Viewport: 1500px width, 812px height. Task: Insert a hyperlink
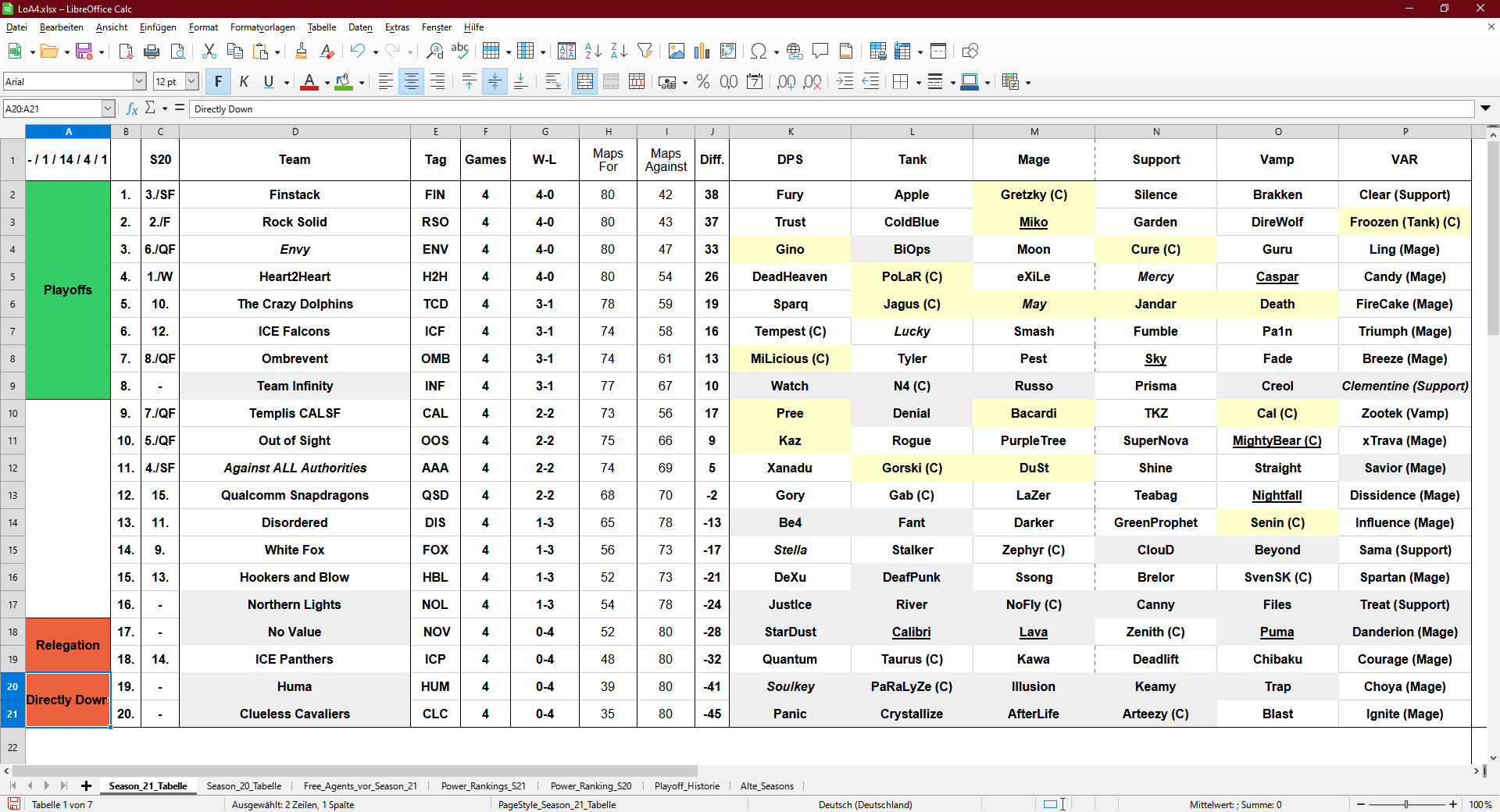[x=795, y=52]
